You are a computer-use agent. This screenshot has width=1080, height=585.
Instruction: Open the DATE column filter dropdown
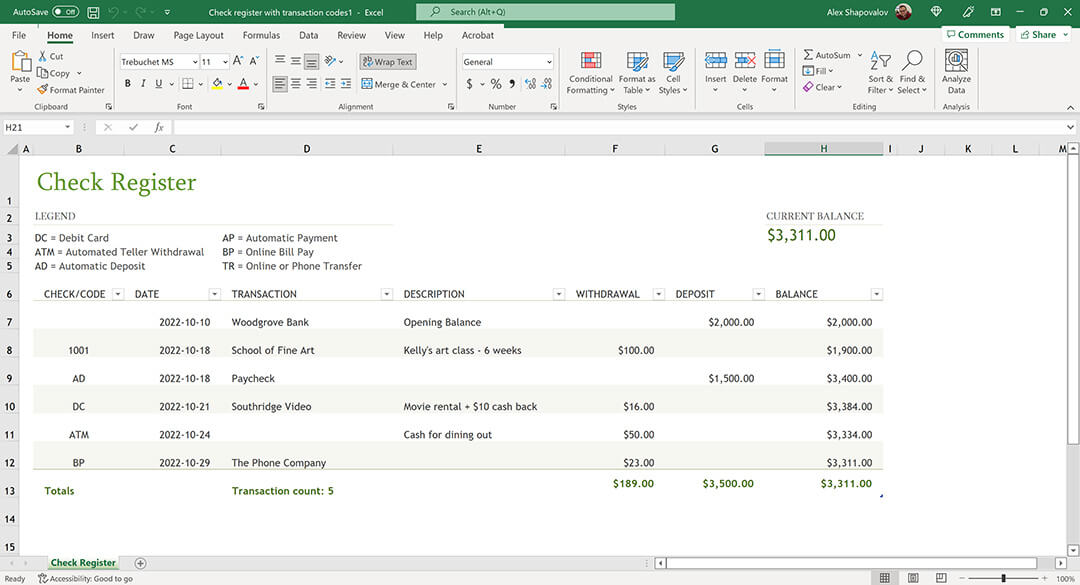(214, 293)
